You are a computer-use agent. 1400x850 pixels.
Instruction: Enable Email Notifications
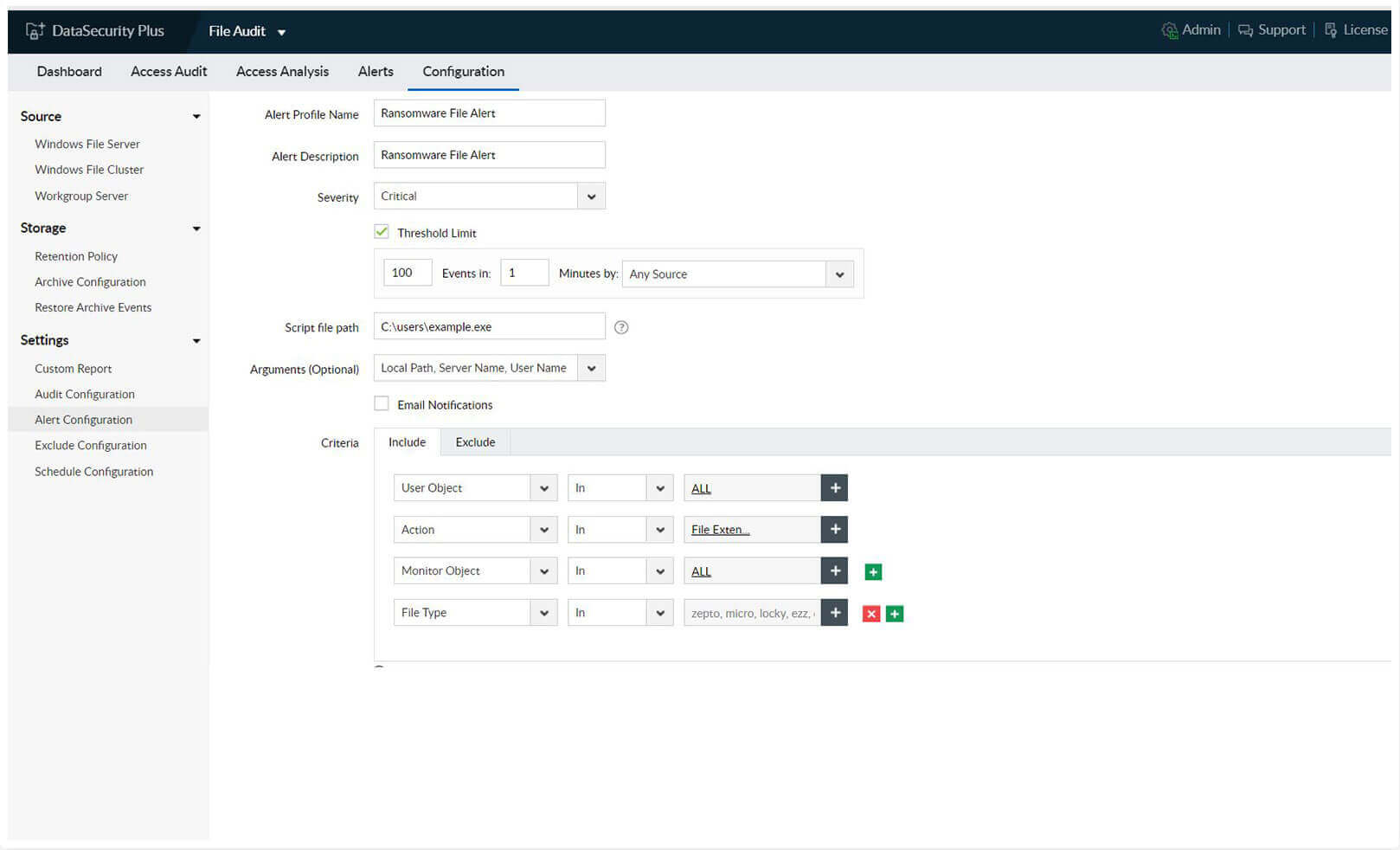[x=382, y=403]
